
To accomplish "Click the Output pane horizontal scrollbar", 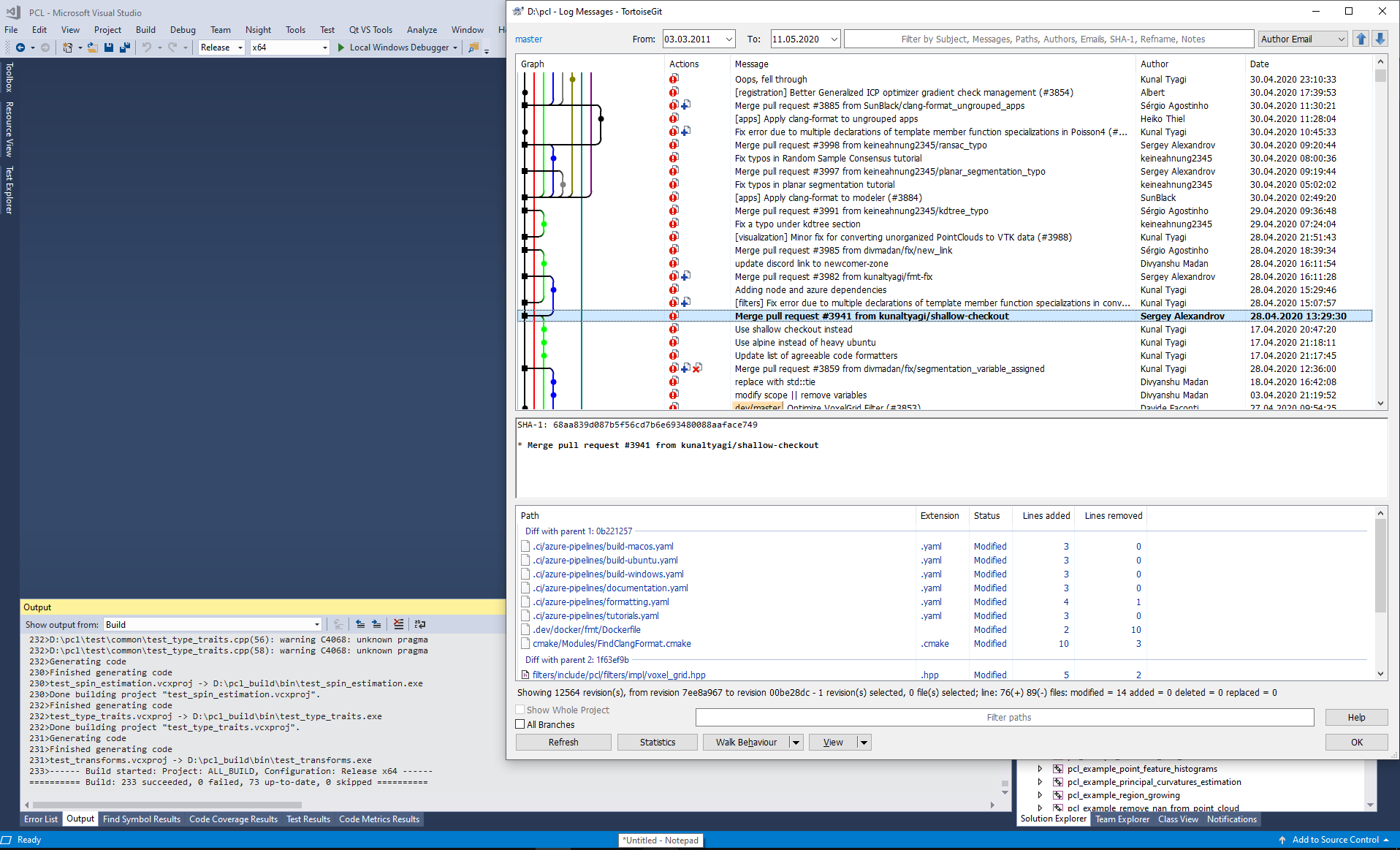I will point(168,805).
